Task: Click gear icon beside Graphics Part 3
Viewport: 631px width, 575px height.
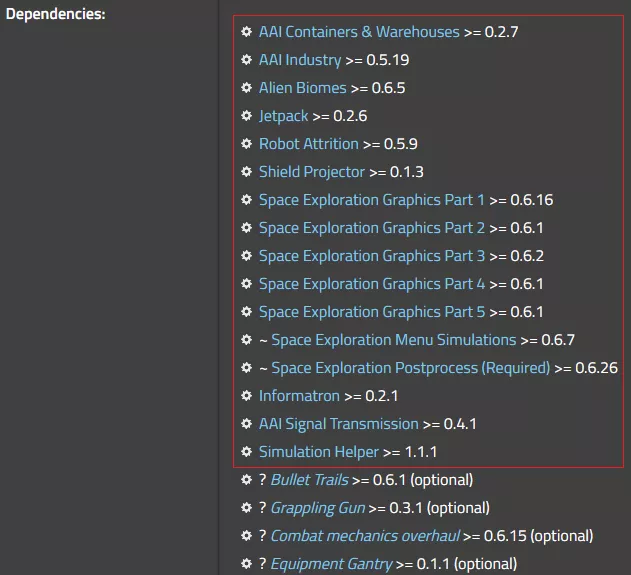Action: click(246, 256)
